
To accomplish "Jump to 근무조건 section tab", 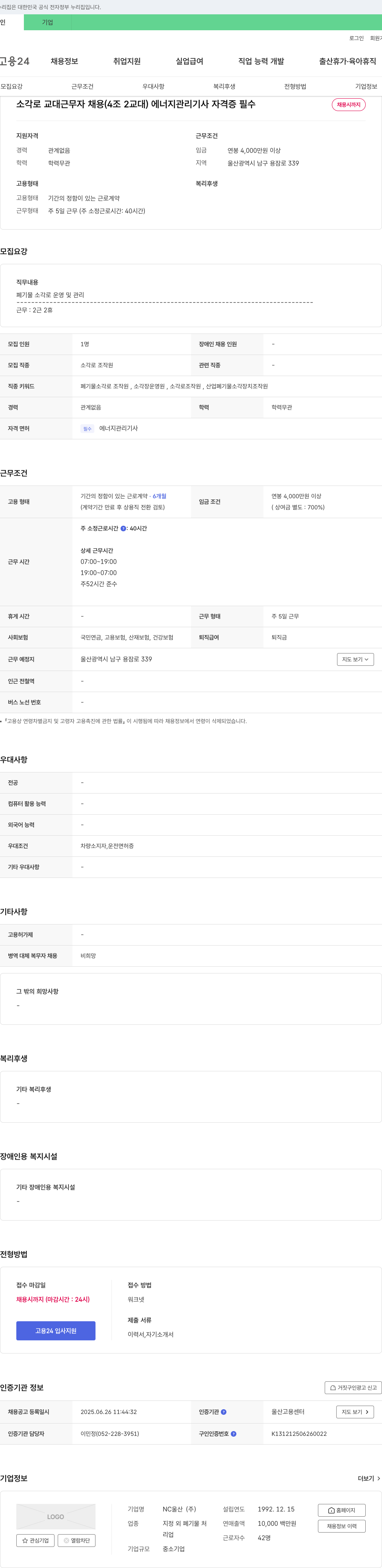I will click(x=82, y=86).
